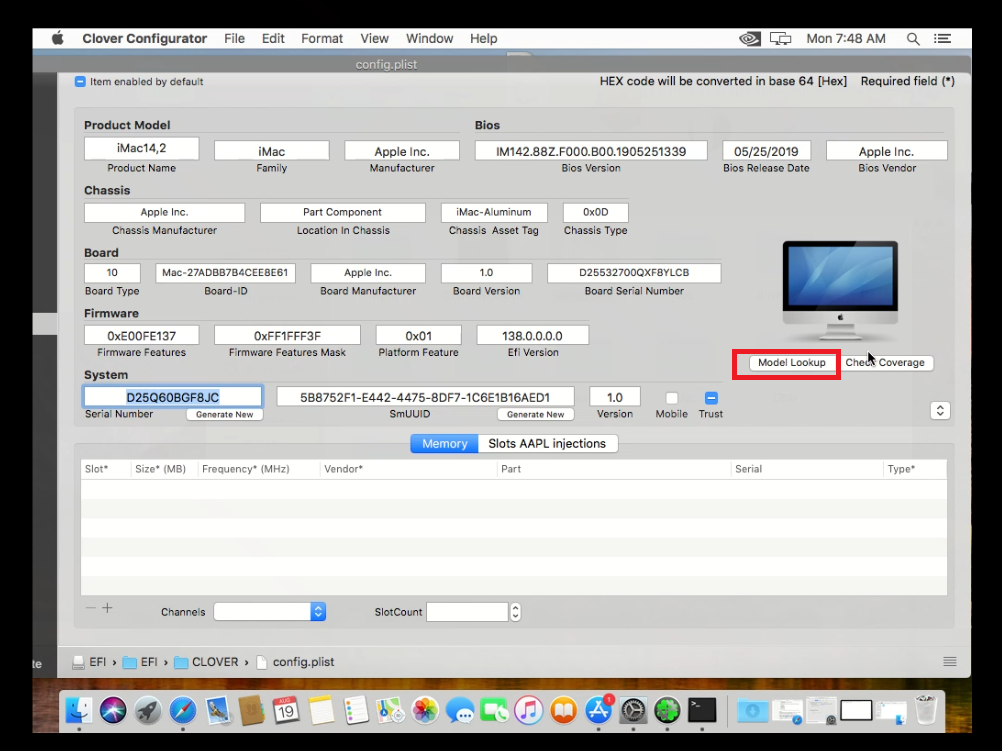Open the Edit menu
The image size is (1002, 751).
click(273, 38)
